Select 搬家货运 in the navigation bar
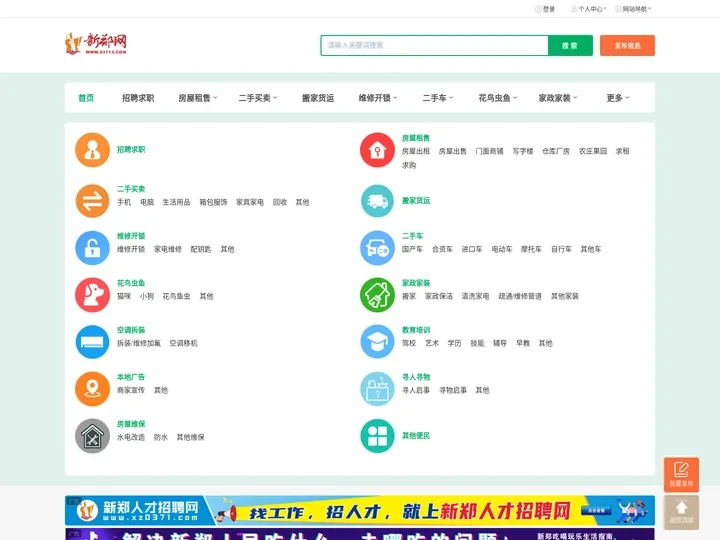 tap(318, 98)
